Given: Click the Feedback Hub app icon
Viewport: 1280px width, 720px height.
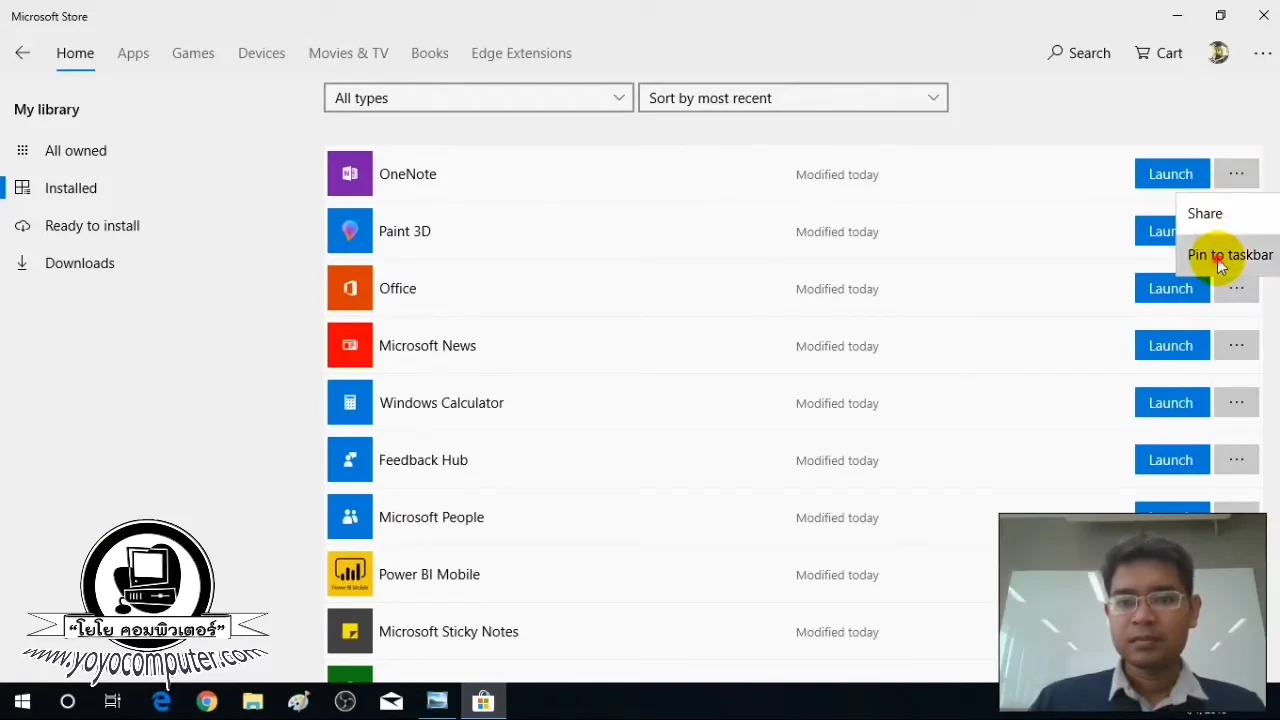Looking at the screenshot, I should [x=349, y=459].
